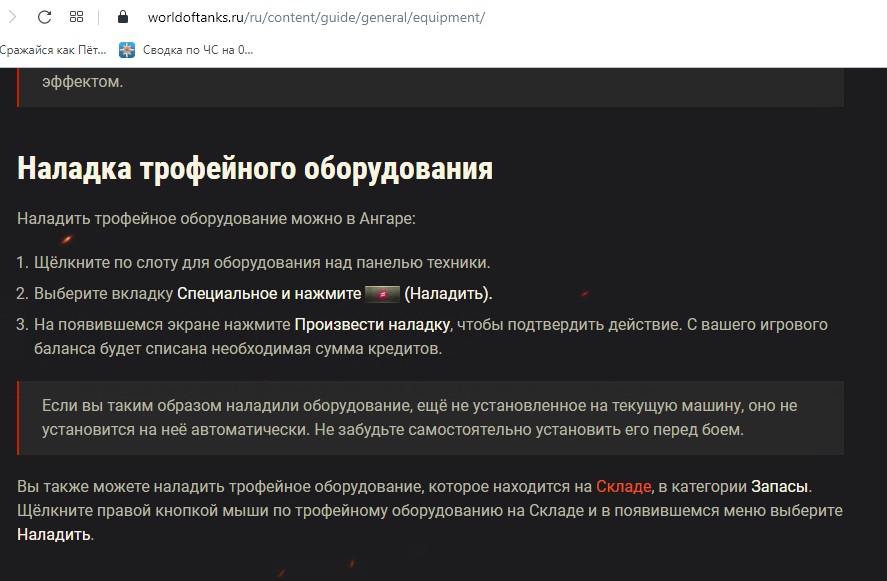Click the bold word 'Запасы'
The image size is (887, 581).
780,487
